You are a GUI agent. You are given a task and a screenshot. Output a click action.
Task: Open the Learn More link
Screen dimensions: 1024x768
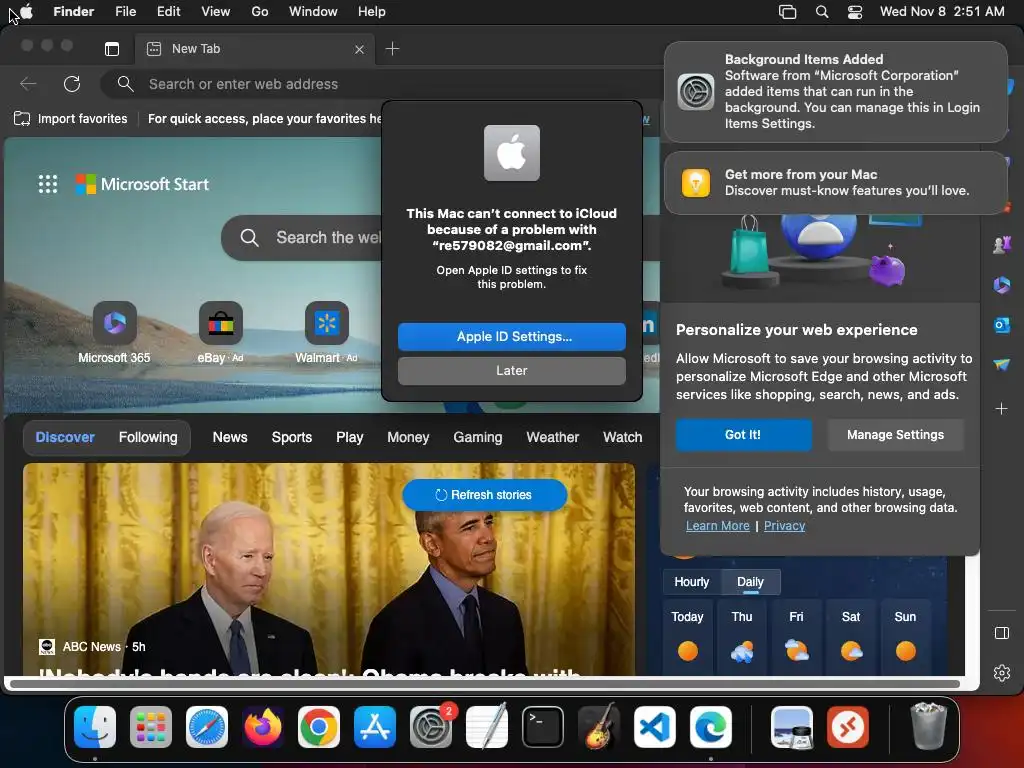coord(718,526)
